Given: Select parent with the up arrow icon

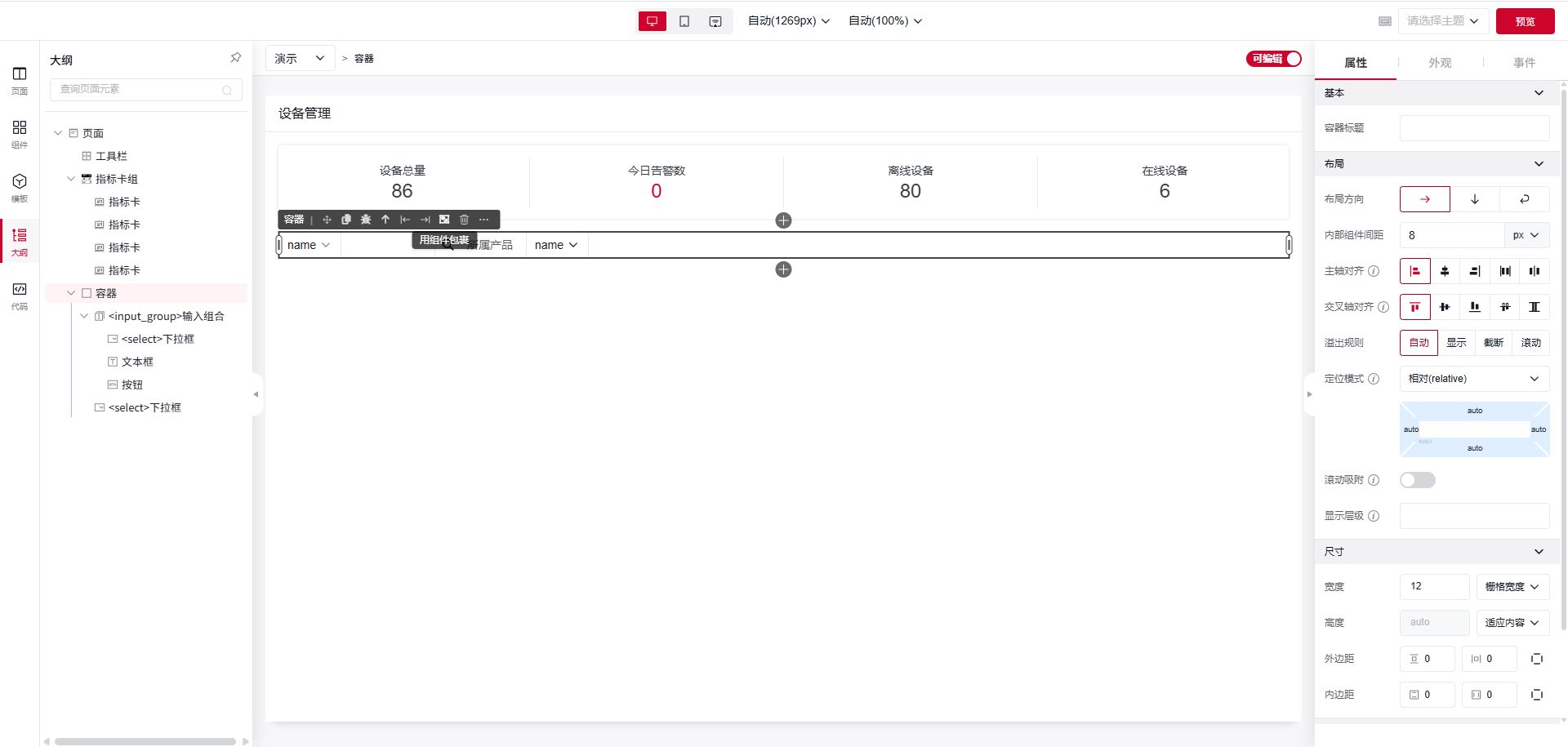Looking at the screenshot, I should (385, 220).
